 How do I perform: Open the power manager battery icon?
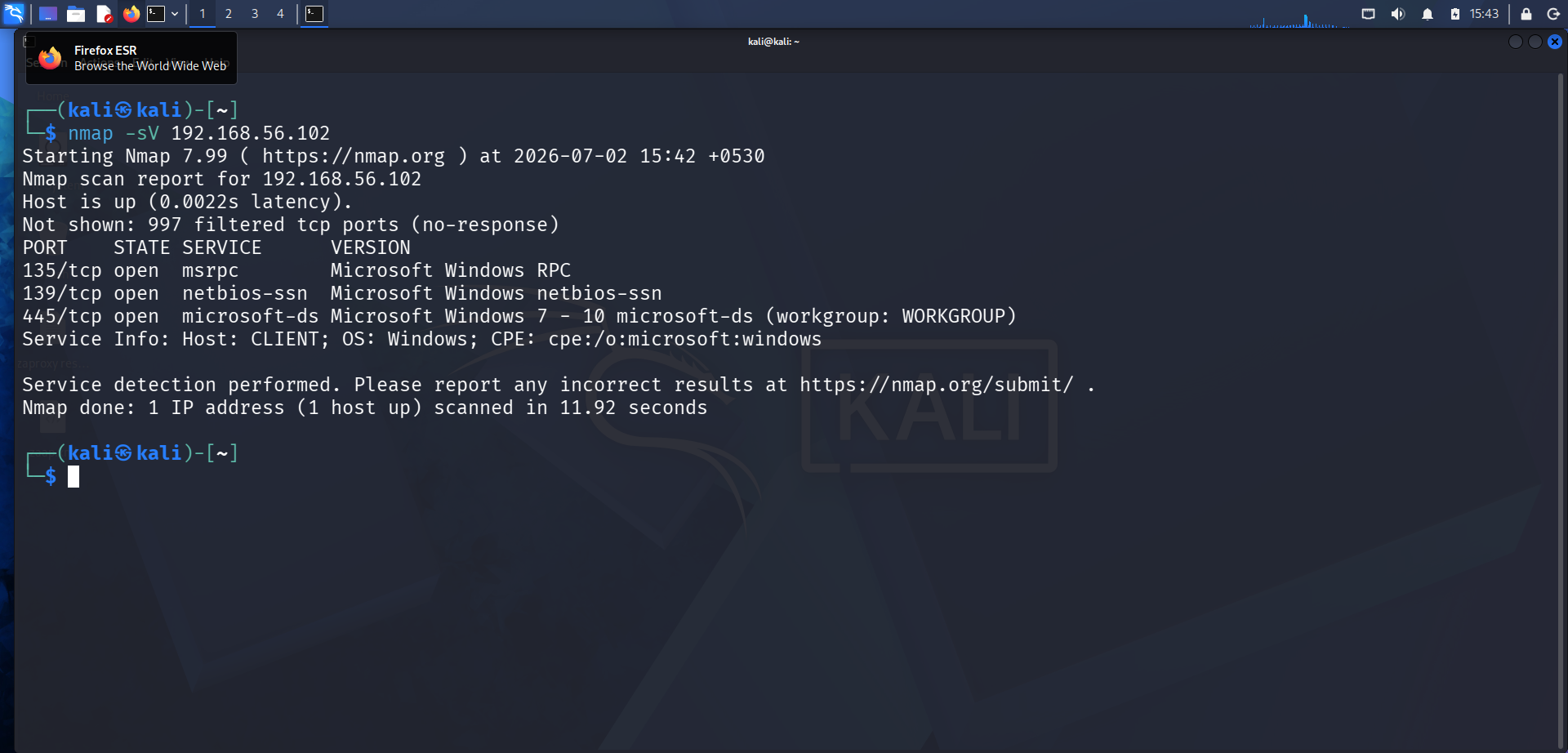coord(1455,14)
